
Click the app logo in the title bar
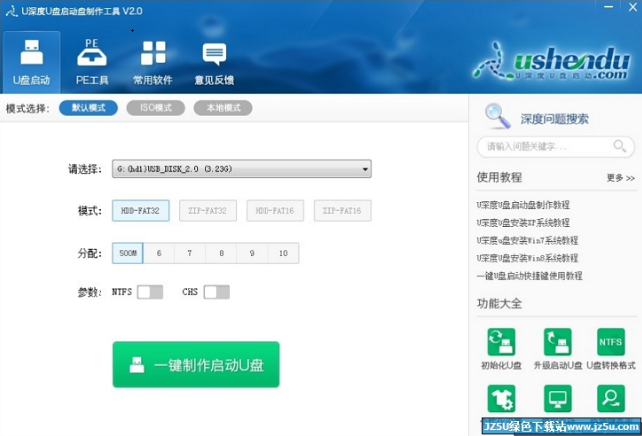(x=11, y=11)
